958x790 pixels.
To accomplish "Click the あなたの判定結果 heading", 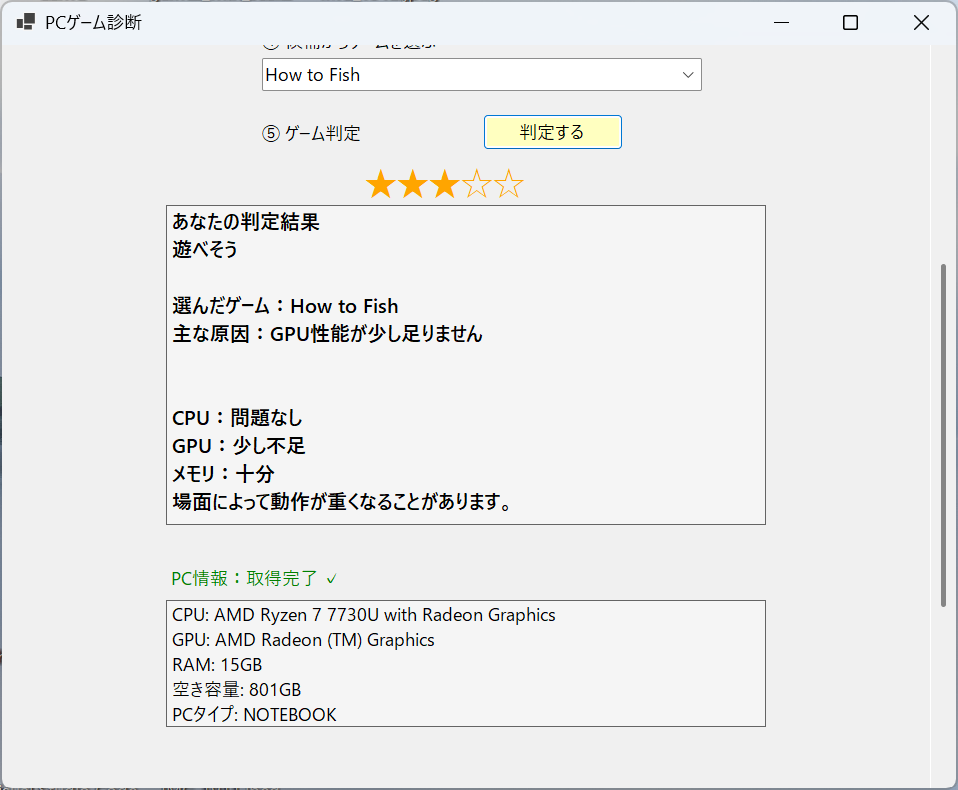I will pos(246,221).
